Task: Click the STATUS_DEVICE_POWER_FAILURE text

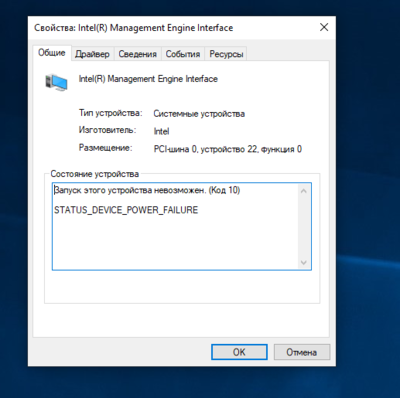Action: (x=126, y=210)
